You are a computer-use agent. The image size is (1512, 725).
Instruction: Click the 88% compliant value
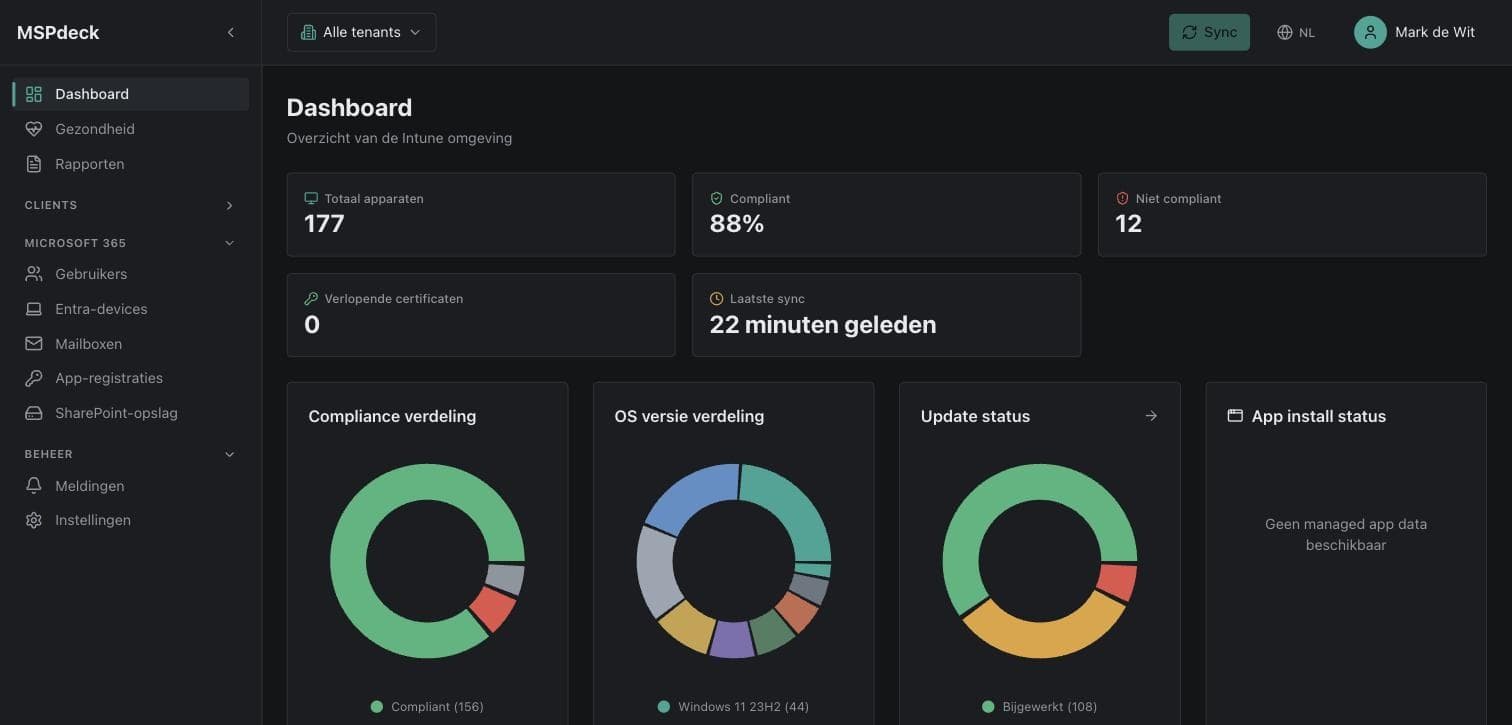[x=737, y=224]
